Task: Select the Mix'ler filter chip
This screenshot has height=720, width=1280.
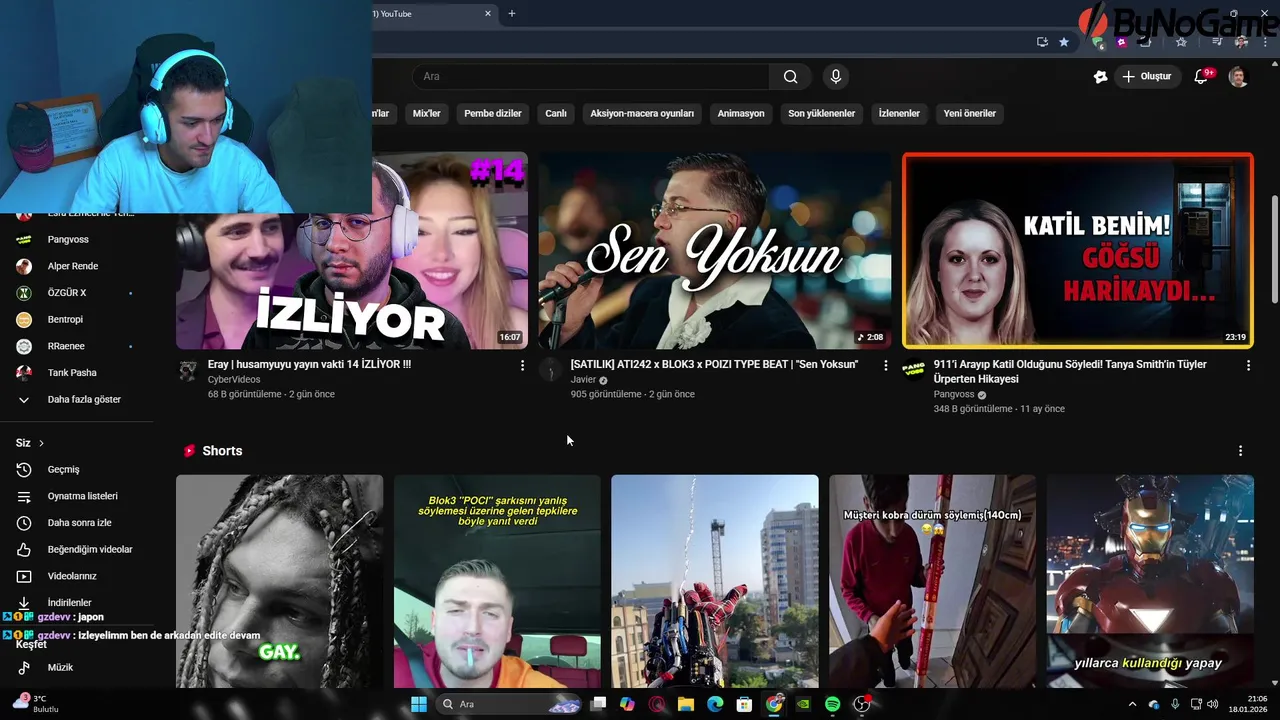Action: pyautogui.click(x=427, y=113)
